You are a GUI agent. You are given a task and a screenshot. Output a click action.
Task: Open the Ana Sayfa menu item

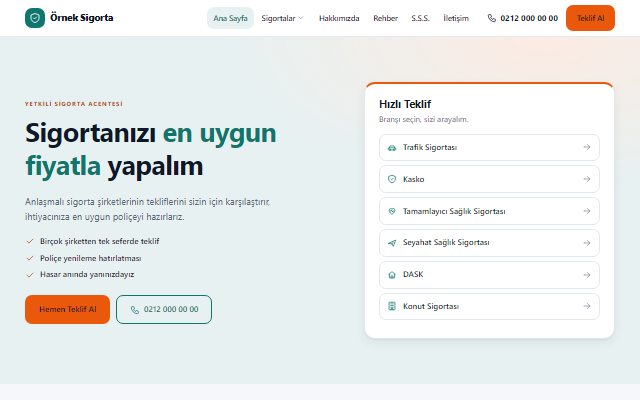[x=230, y=18]
